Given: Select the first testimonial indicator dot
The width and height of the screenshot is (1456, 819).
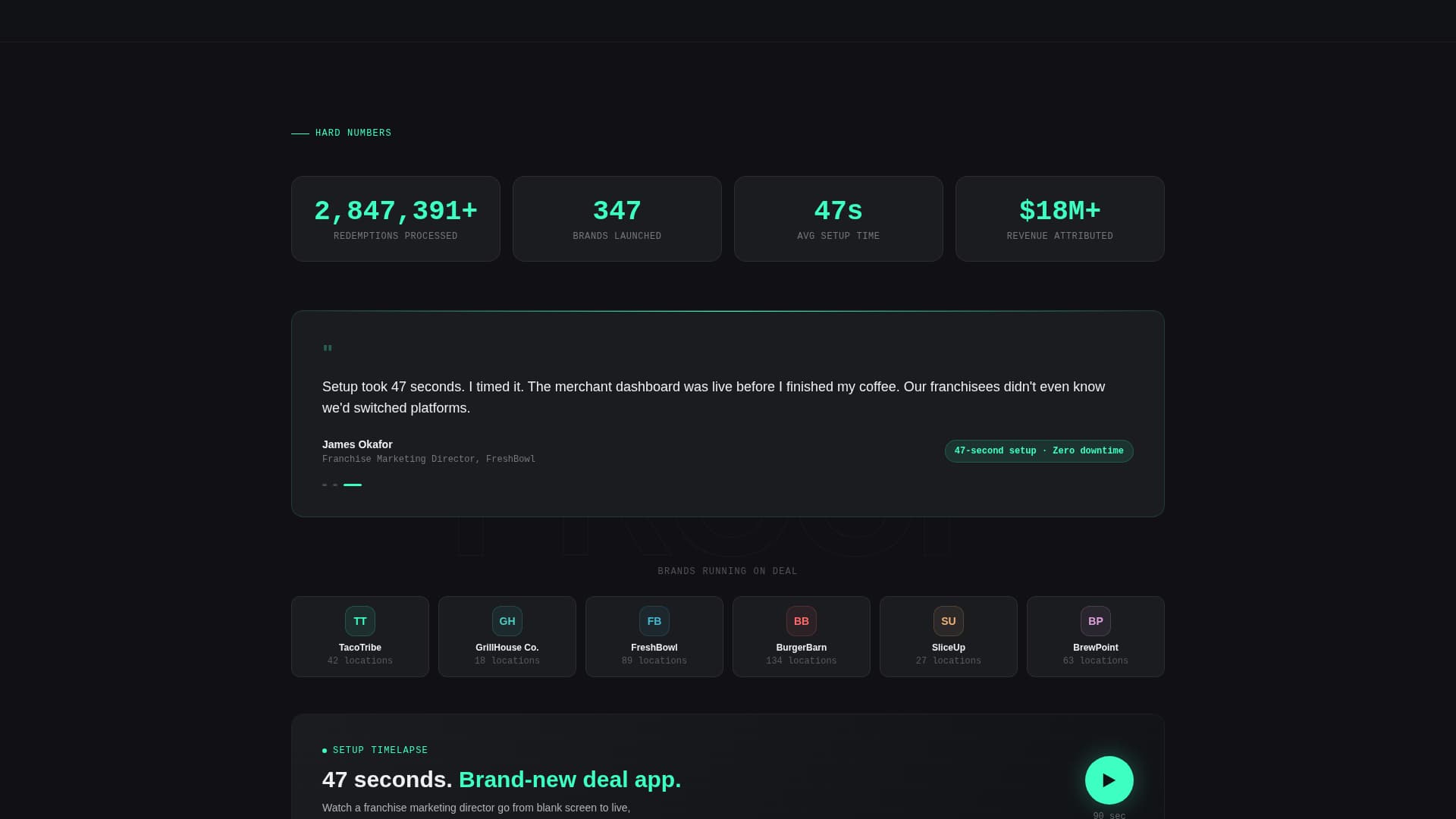Looking at the screenshot, I should coord(325,485).
